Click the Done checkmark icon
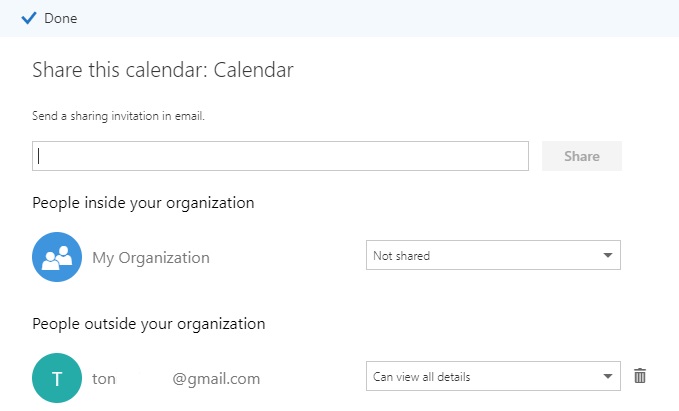Image resolution: width=679 pixels, height=411 pixels. click(x=29, y=18)
